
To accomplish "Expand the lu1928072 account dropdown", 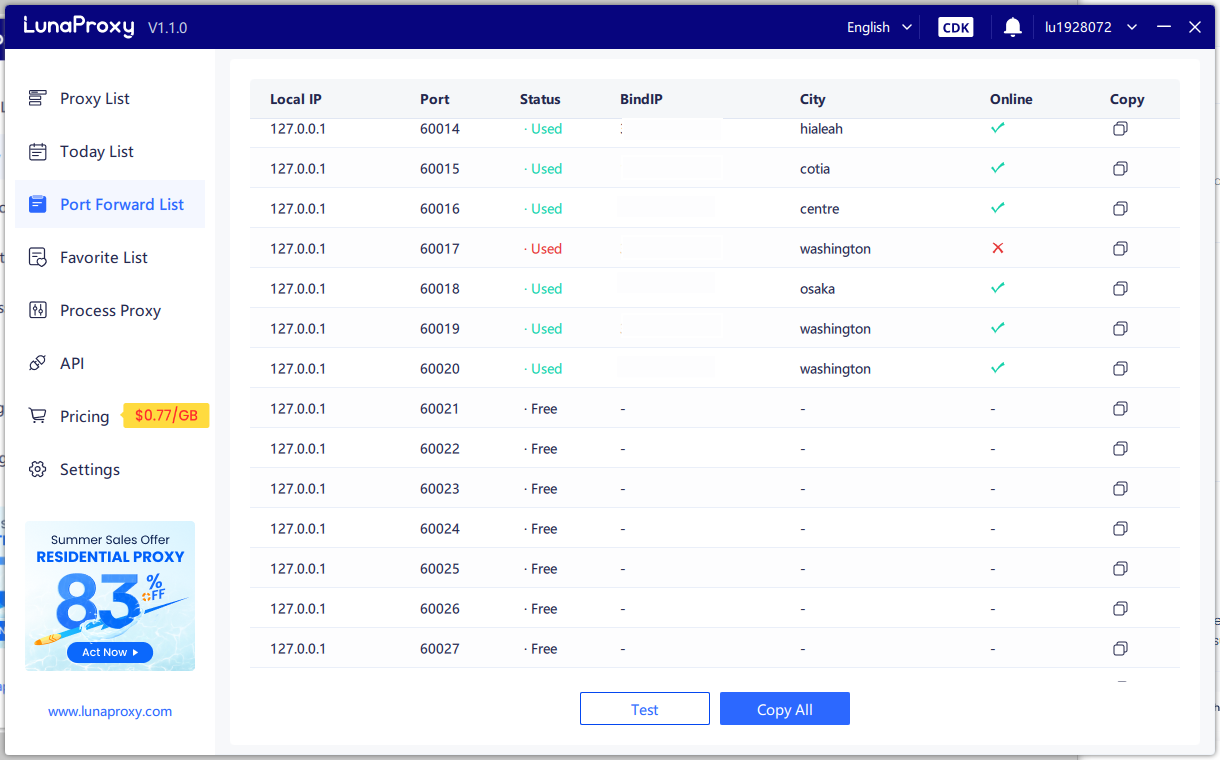I will point(1090,27).
